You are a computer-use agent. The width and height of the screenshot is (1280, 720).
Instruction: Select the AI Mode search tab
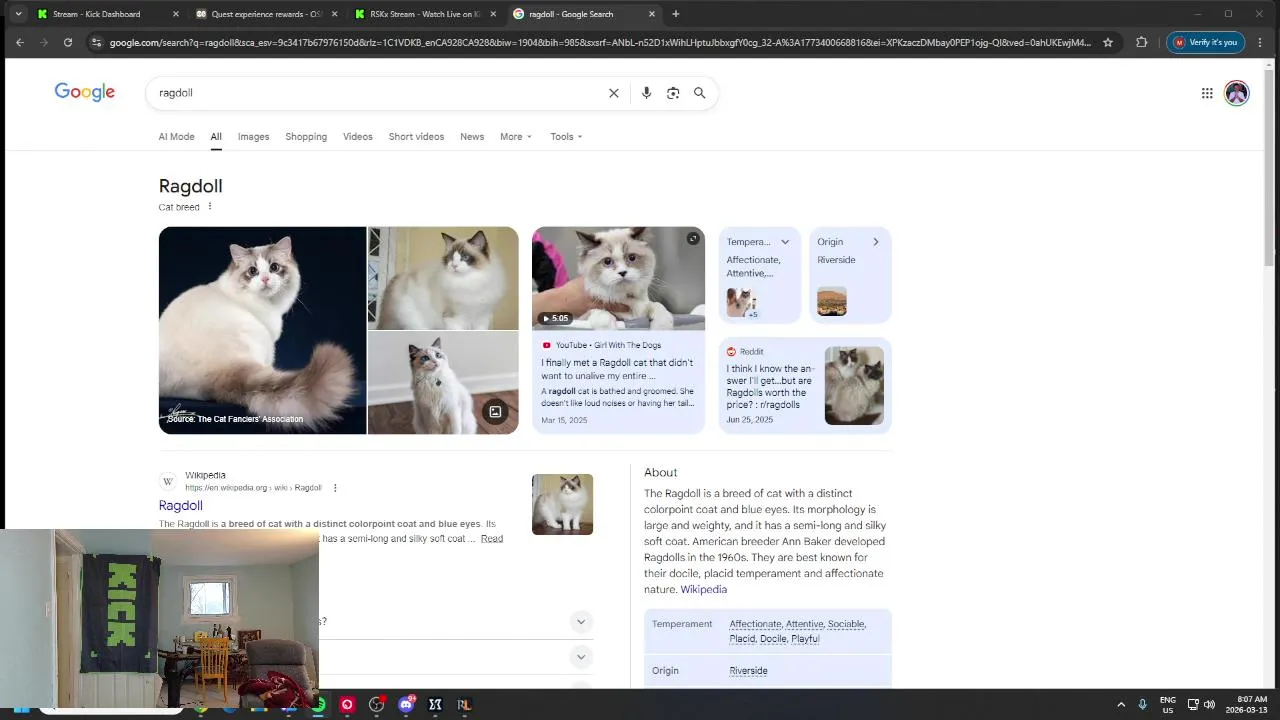click(x=176, y=137)
